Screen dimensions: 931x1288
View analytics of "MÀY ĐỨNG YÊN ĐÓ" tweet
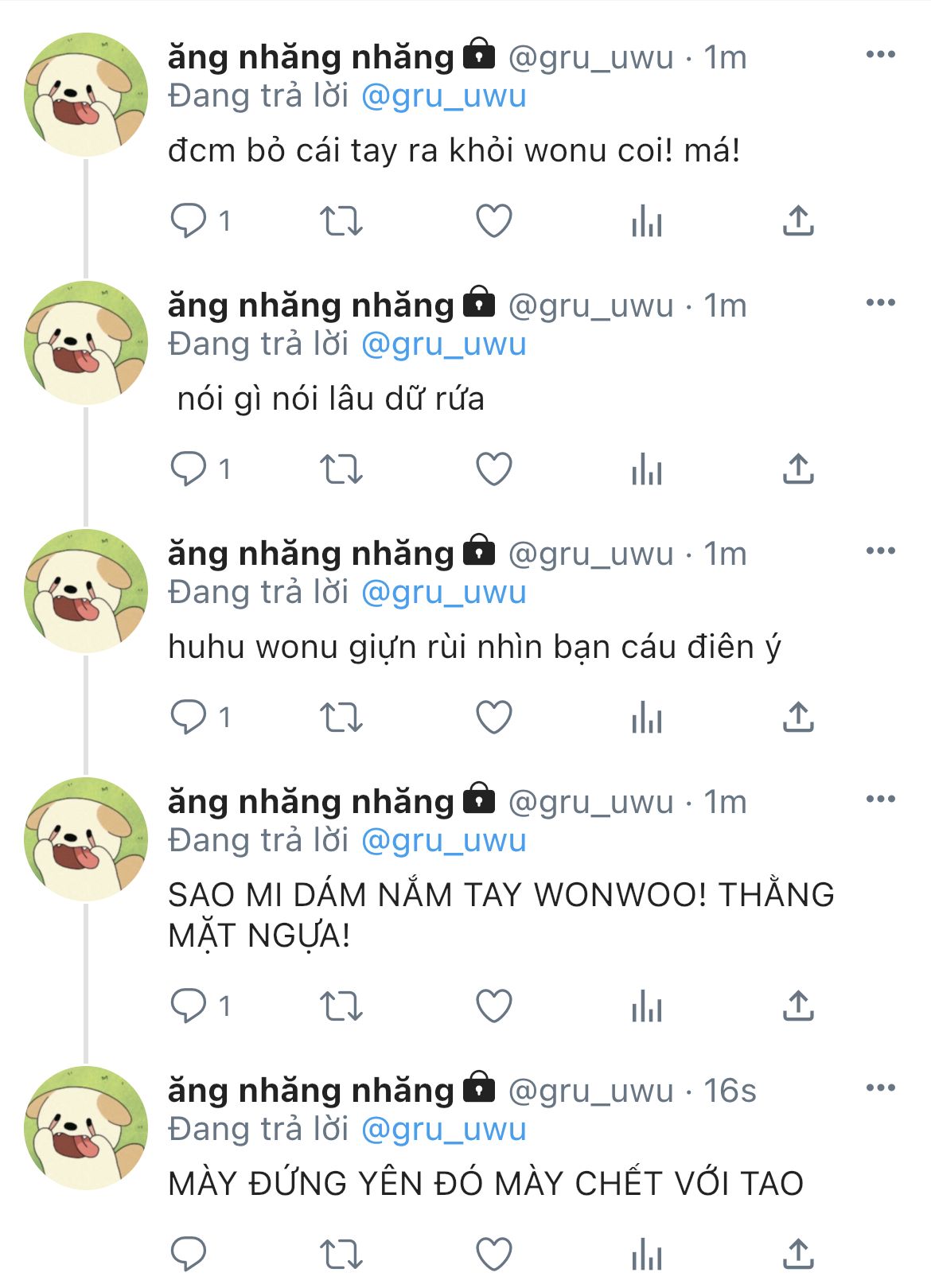pyautogui.click(x=646, y=1254)
